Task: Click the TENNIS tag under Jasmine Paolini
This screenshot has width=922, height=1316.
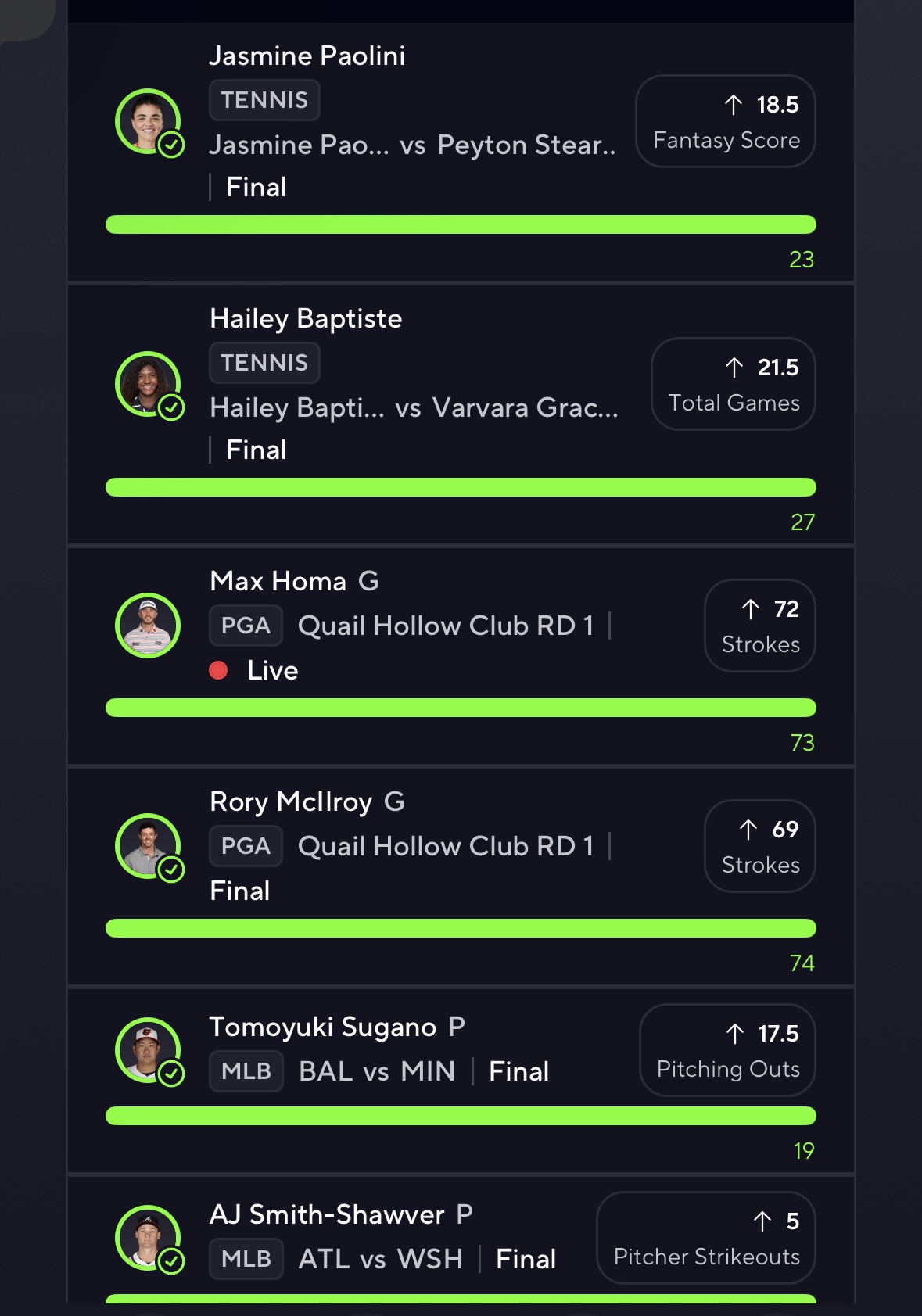Action: point(264,100)
